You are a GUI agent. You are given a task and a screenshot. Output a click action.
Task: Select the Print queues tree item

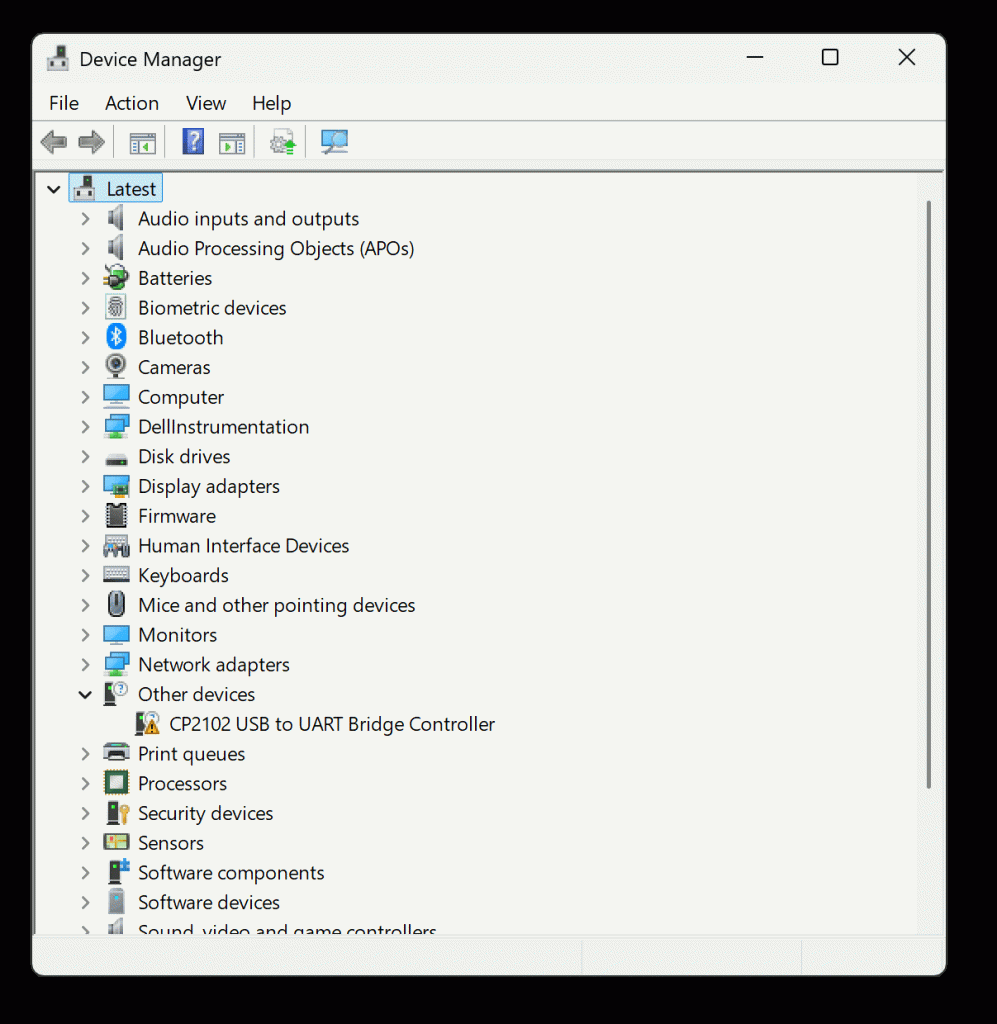tap(191, 754)
